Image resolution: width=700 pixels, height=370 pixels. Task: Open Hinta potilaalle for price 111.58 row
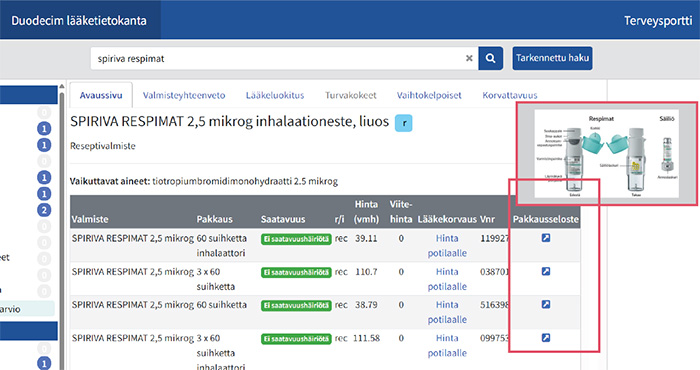(447, 345)
